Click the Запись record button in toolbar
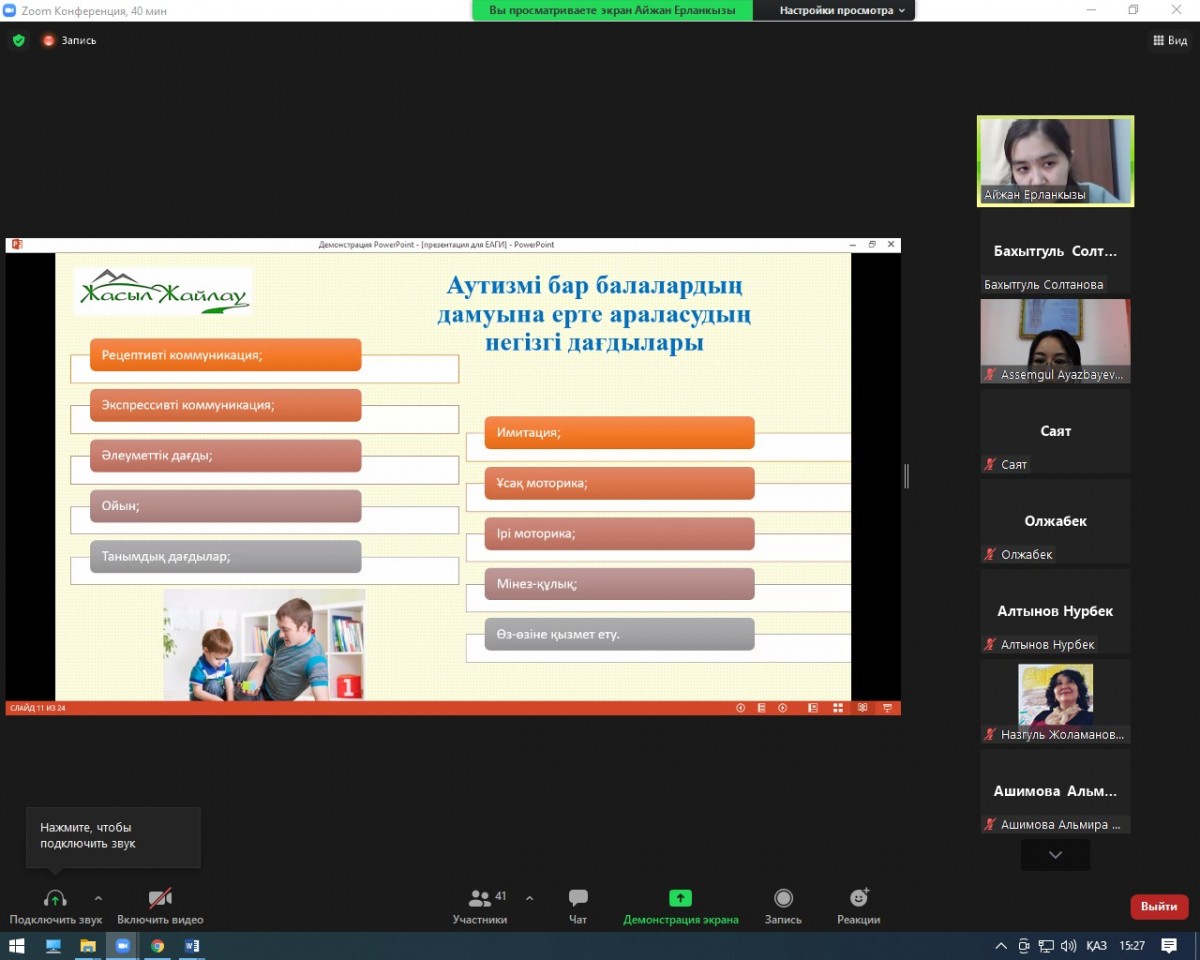The image size is (1200, 960). (x=783, y=906)
